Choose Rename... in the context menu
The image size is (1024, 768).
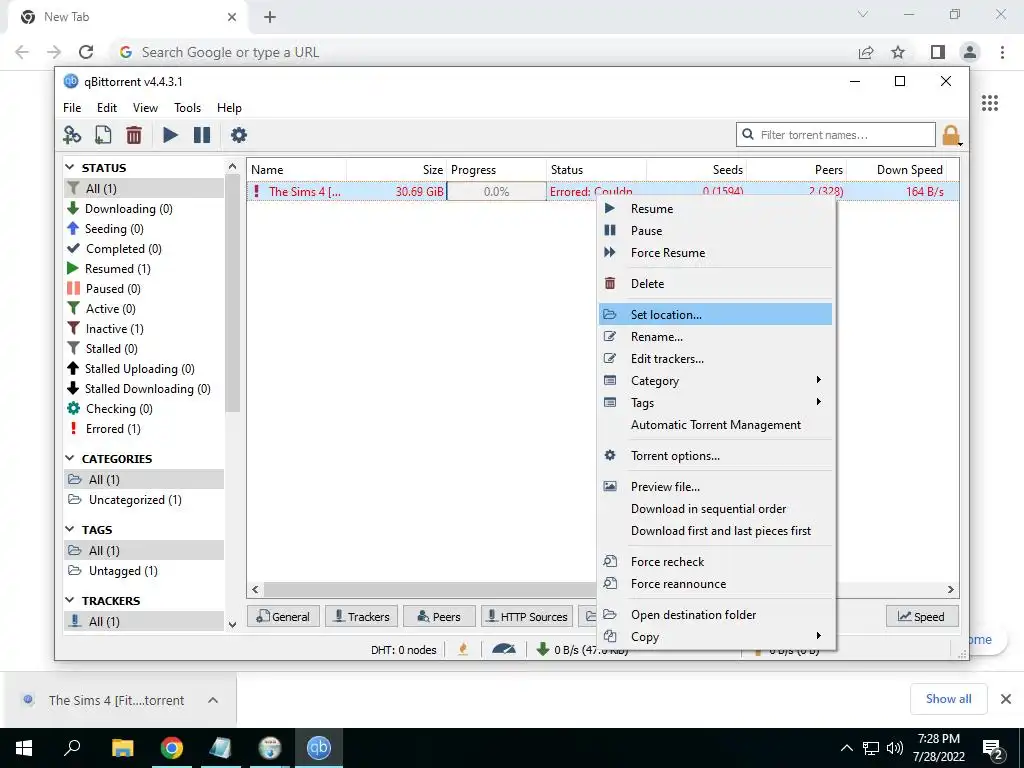click(716, 337)
